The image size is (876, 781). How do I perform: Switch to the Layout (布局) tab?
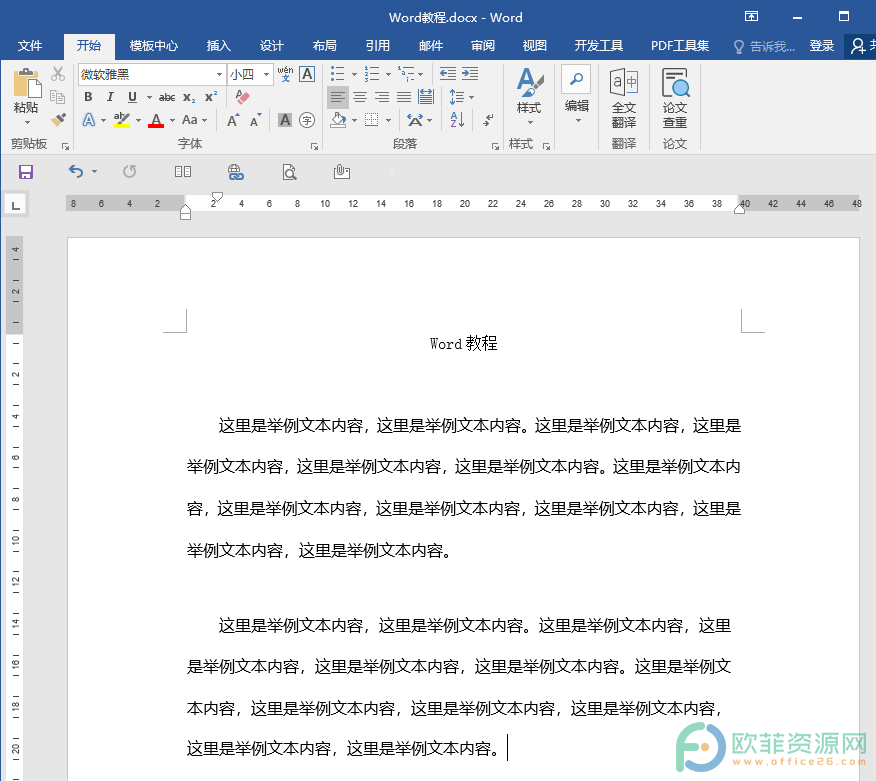click(x=325, y=46)
